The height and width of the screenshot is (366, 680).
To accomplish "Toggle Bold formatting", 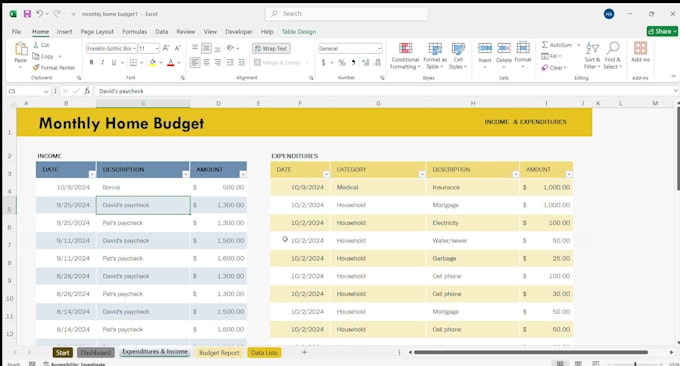I will coord(92,63).
